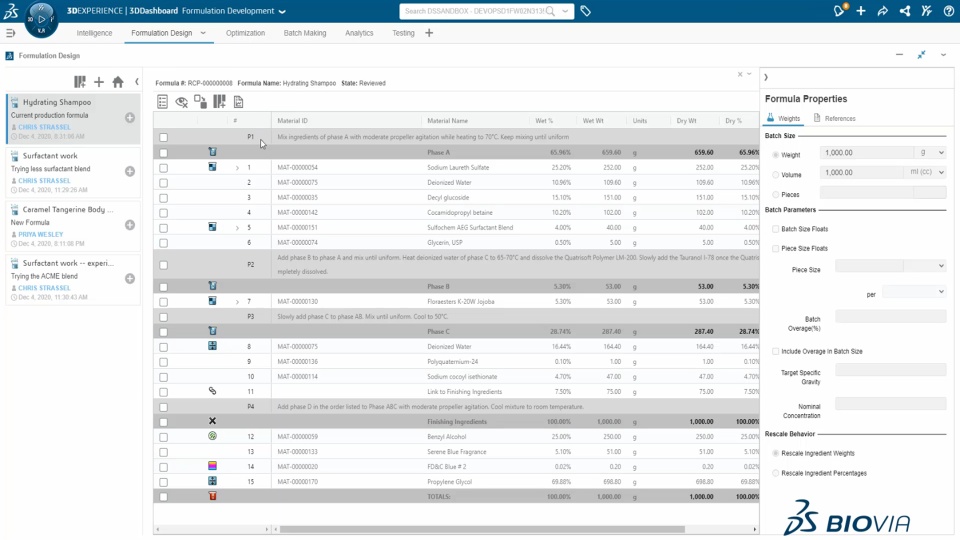Switch to the Intelligence tab
The width and height of the screenshot is (960, 540).
(94, 33)
